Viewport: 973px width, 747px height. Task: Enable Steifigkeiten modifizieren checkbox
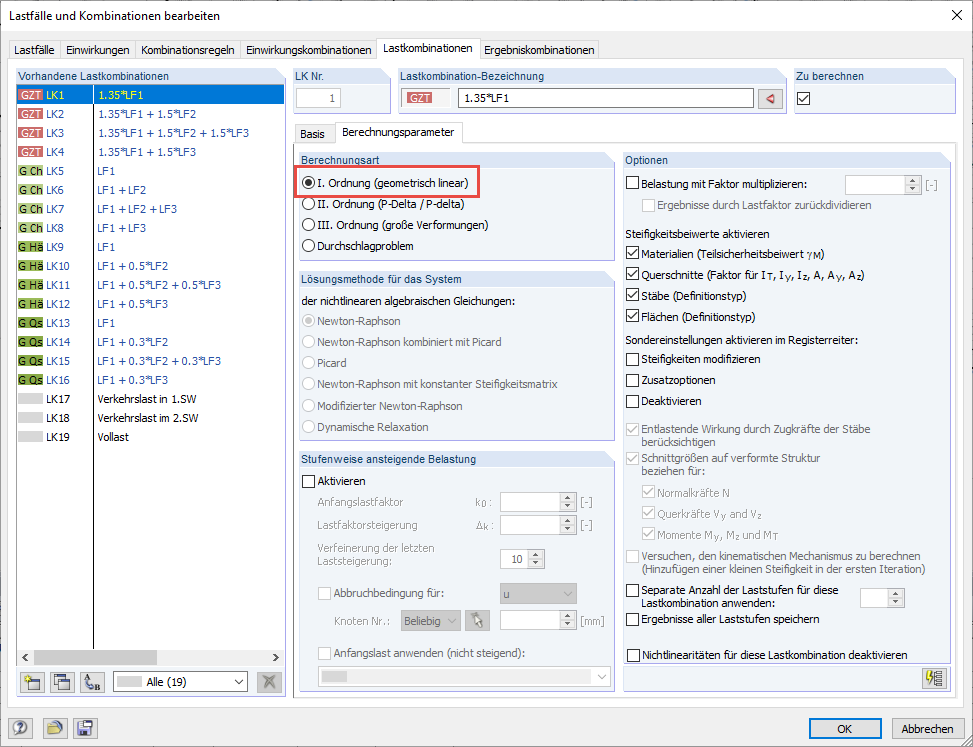pos(632,359)
